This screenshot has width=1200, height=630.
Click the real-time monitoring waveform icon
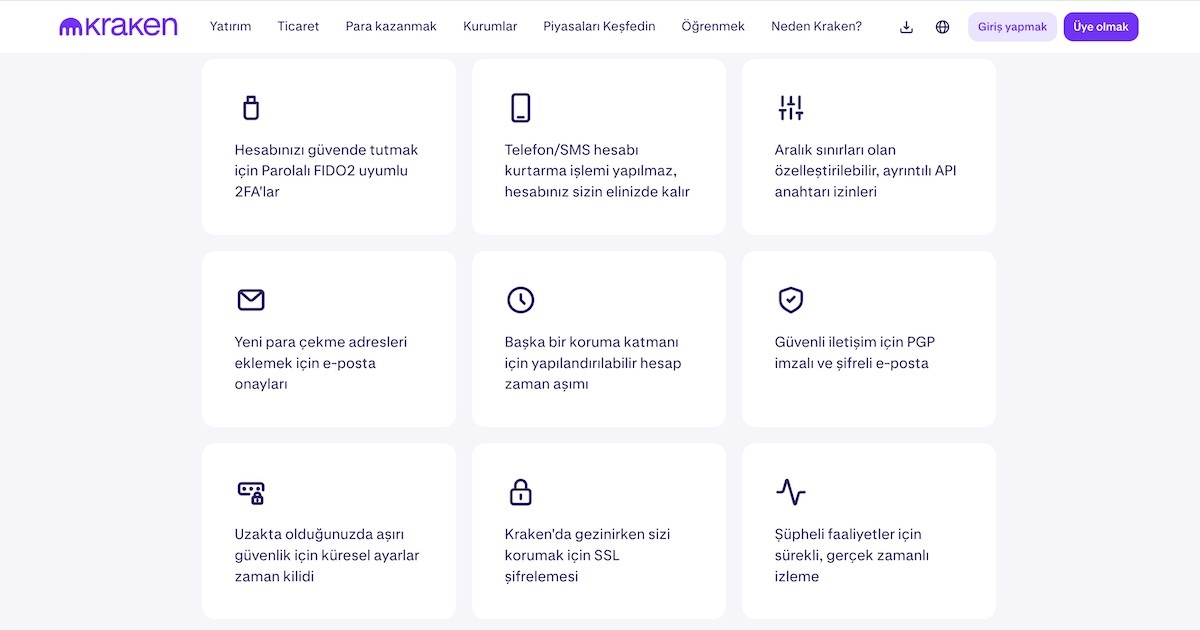[x=790, y=492]
